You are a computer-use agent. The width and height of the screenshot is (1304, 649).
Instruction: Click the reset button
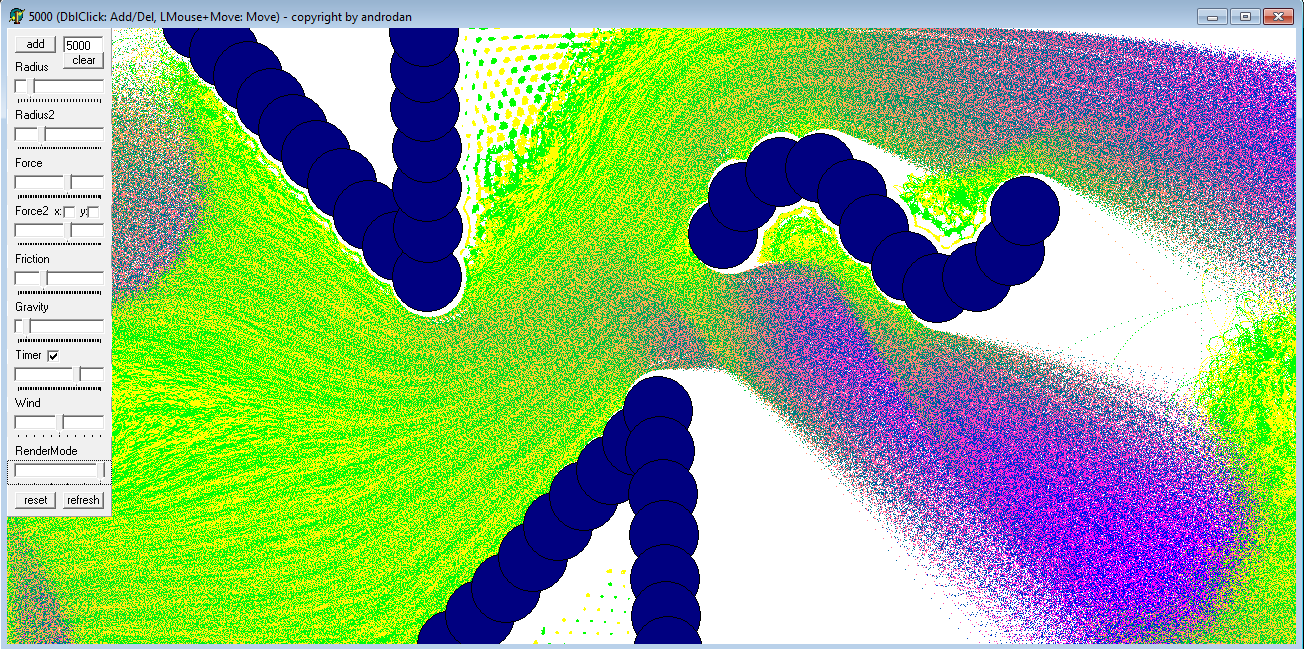pyautogui.click(x=35, y=499)
